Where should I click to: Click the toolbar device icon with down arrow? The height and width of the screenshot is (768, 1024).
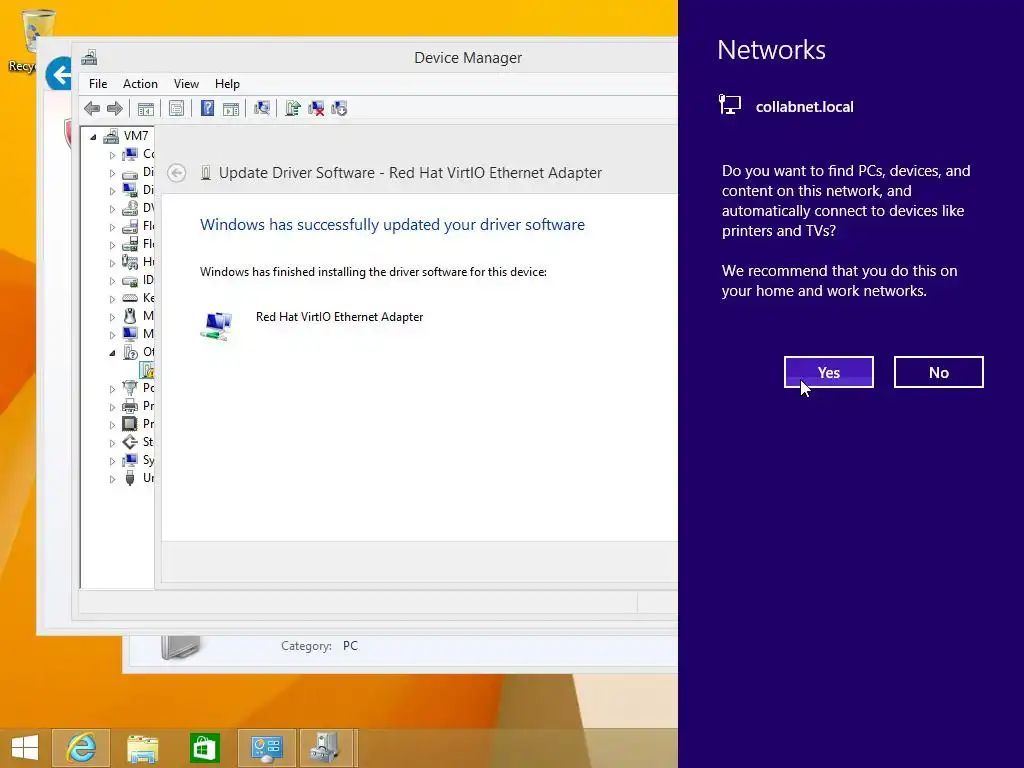(339, 108)
